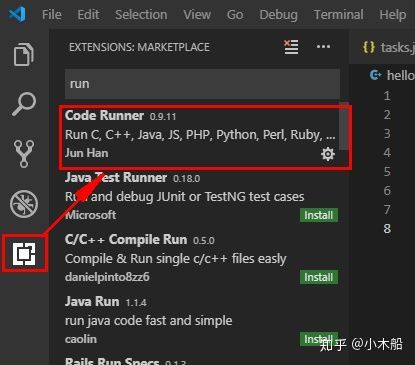The width and height of the screenshot is (415, 365).
Task: Open the Help menu
Action: pyautogui.click(x=393, y=15)
